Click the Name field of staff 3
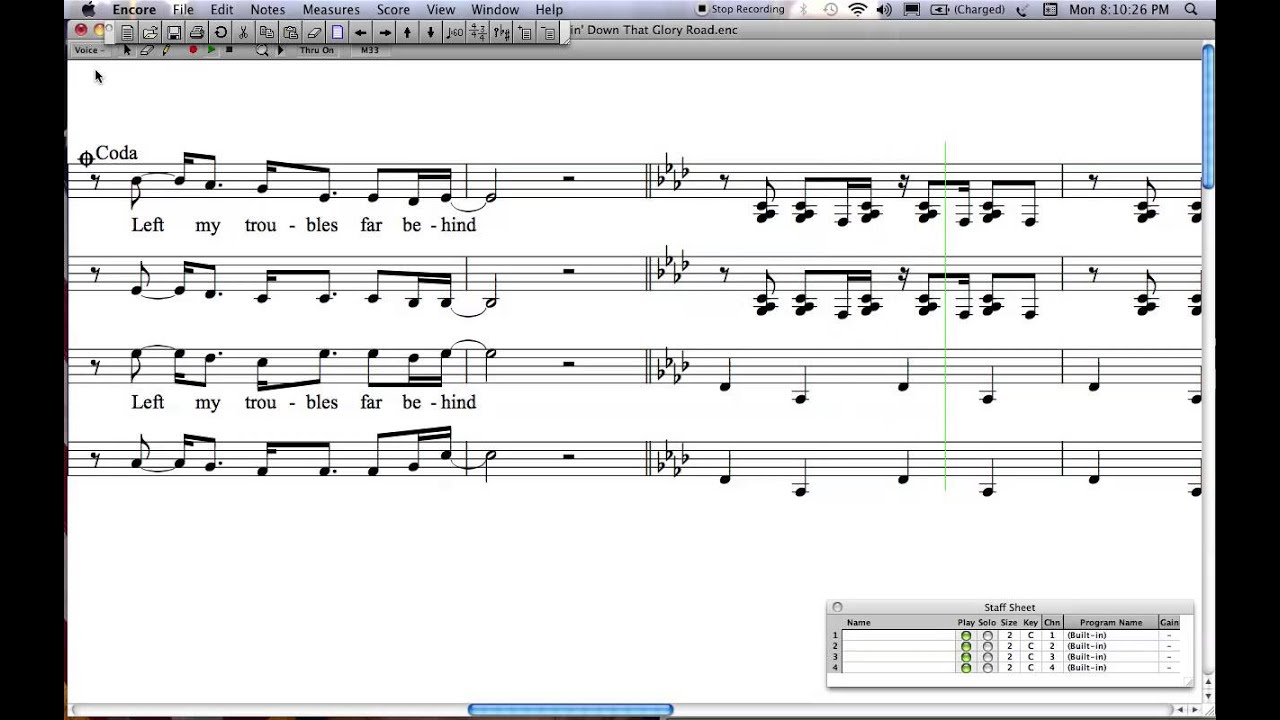 tap(899, 657)
